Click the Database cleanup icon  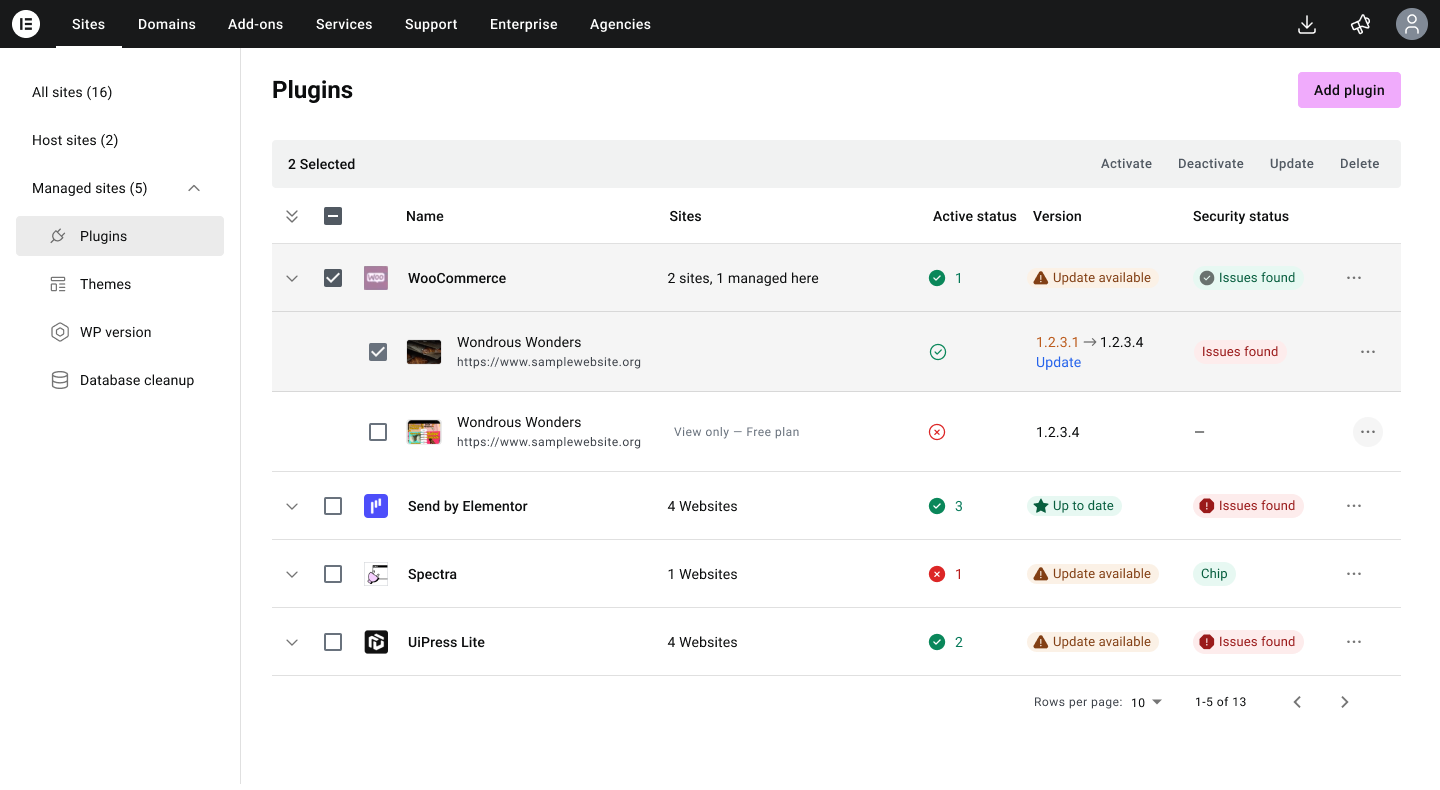pyautogui.click(x=60, y=380)
